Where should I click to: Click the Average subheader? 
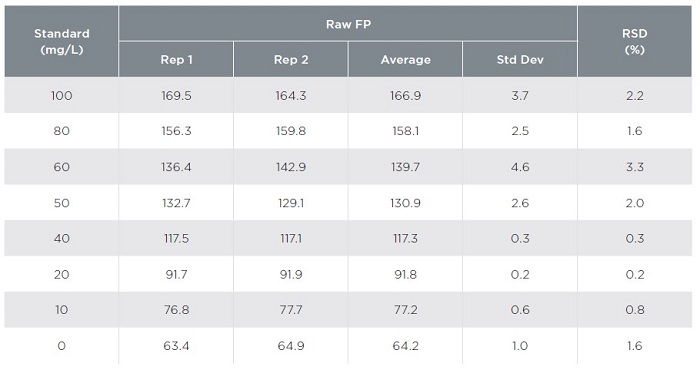[x=405, y=59]
